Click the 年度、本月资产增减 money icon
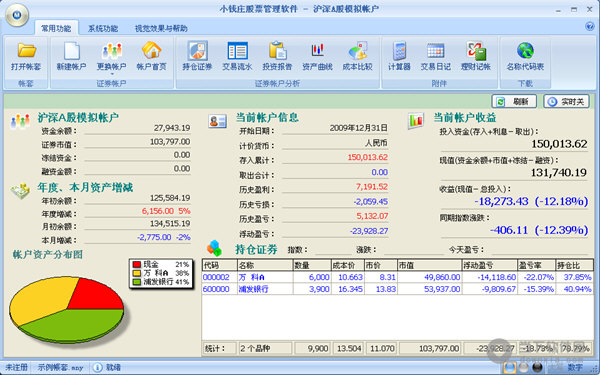The image size is (600, 375). (20, 191)
